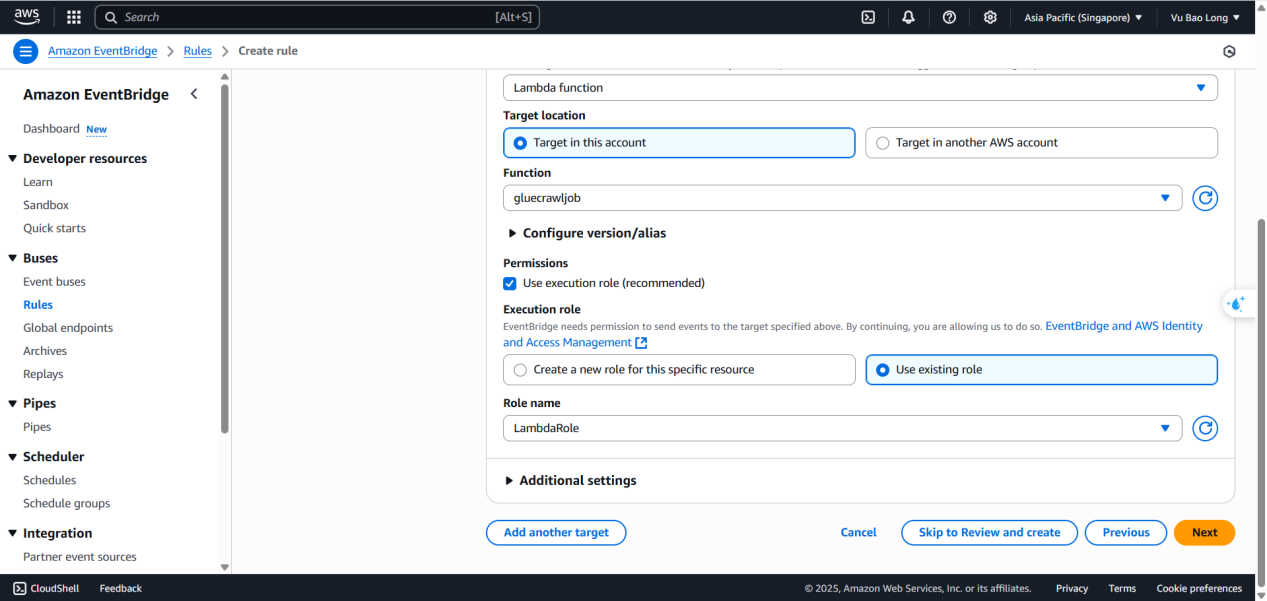This screenshot has height=601, width=1267.
Task: Collapse the Buses section
Action: click(13, 258)
